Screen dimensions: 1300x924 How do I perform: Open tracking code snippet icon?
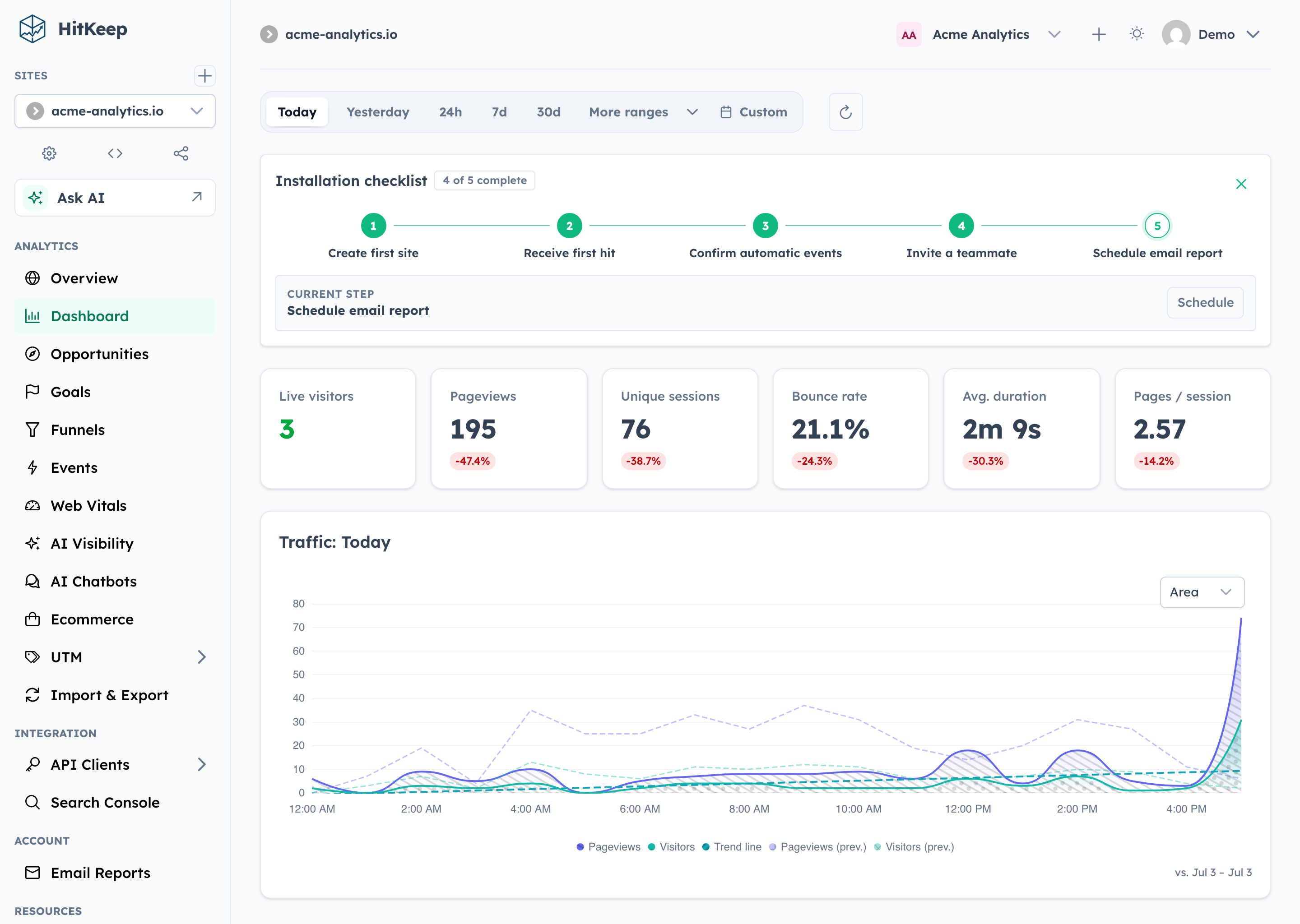(x=115, y=153)
